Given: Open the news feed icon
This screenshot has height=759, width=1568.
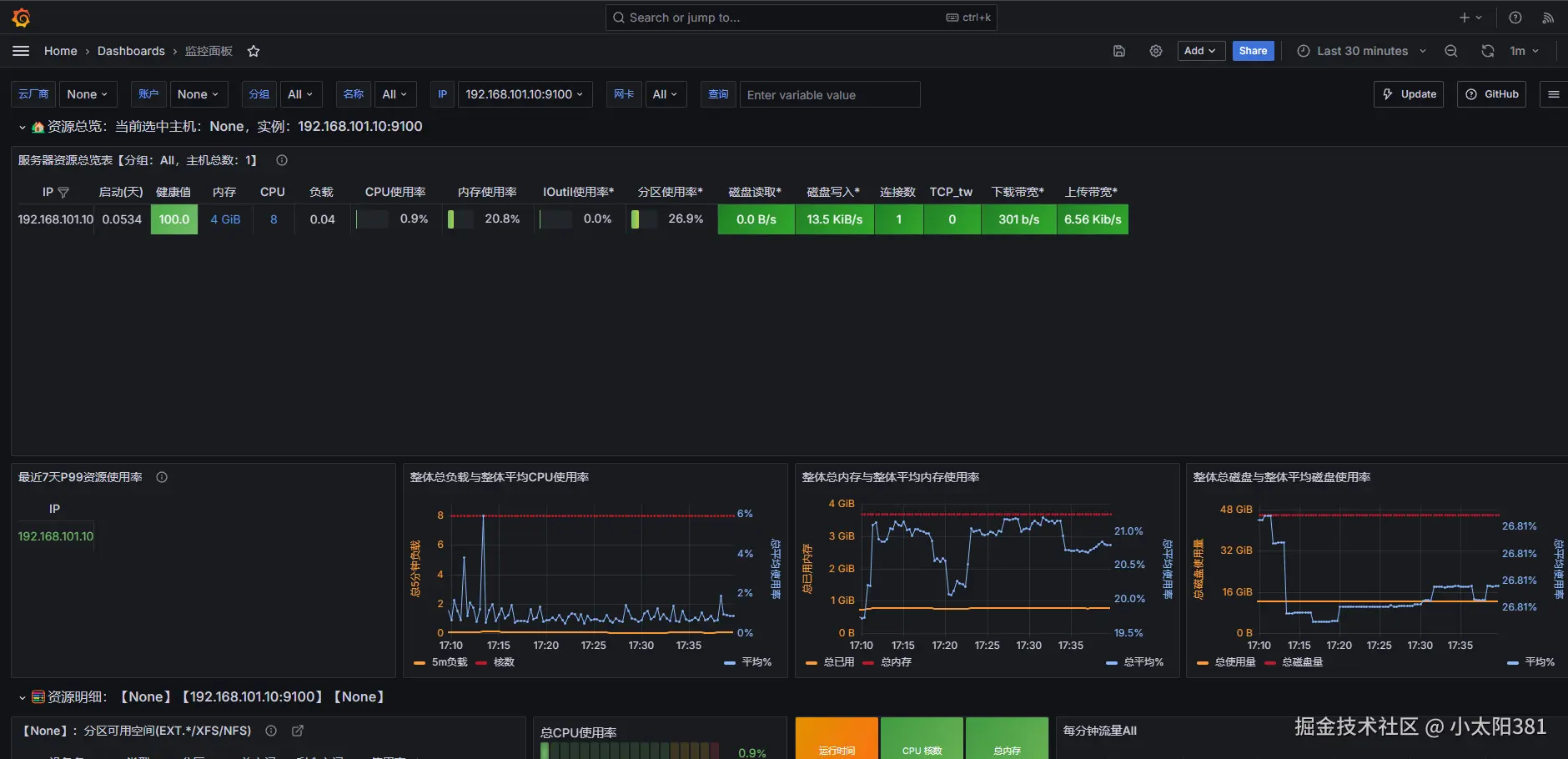Looking at the screenshot, I should [1548, 18].
